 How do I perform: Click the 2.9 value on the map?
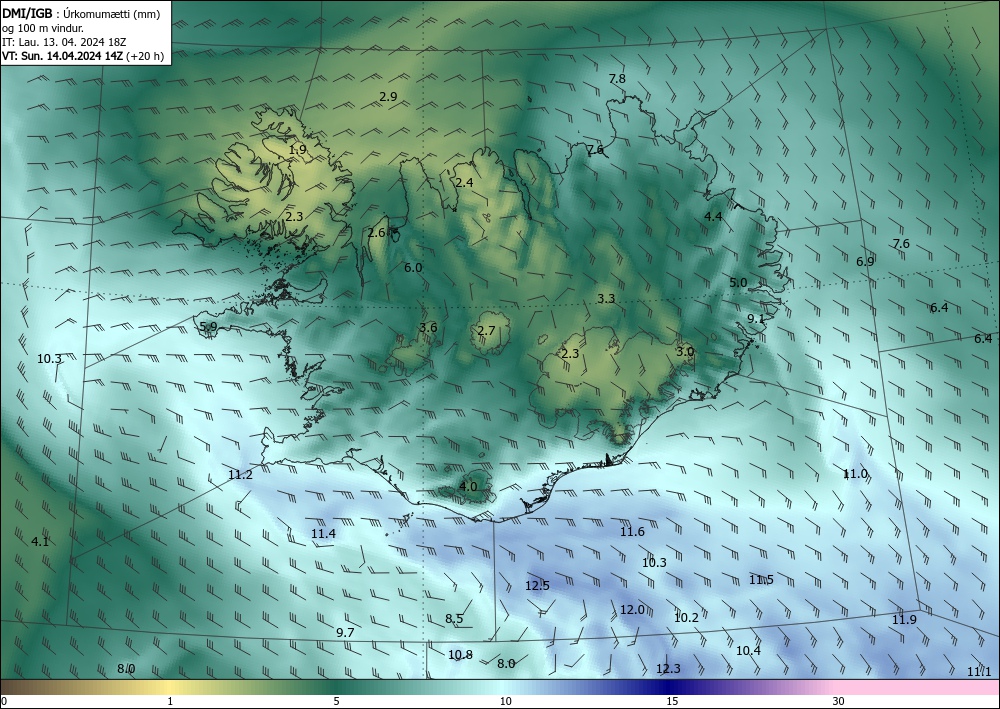[x=388, y=97]
